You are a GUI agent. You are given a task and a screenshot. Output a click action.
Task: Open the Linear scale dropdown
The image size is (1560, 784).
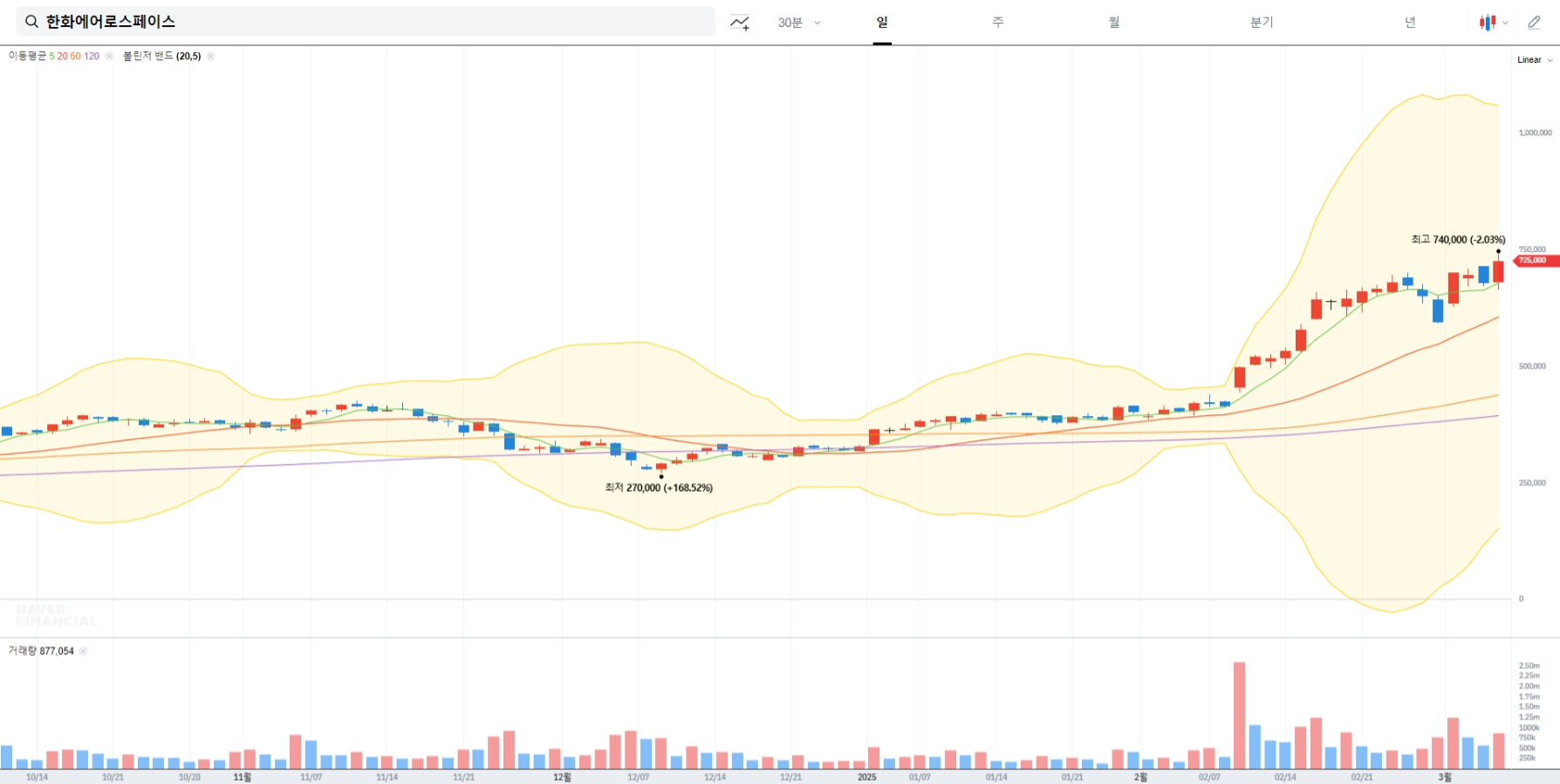[1535, 60]
